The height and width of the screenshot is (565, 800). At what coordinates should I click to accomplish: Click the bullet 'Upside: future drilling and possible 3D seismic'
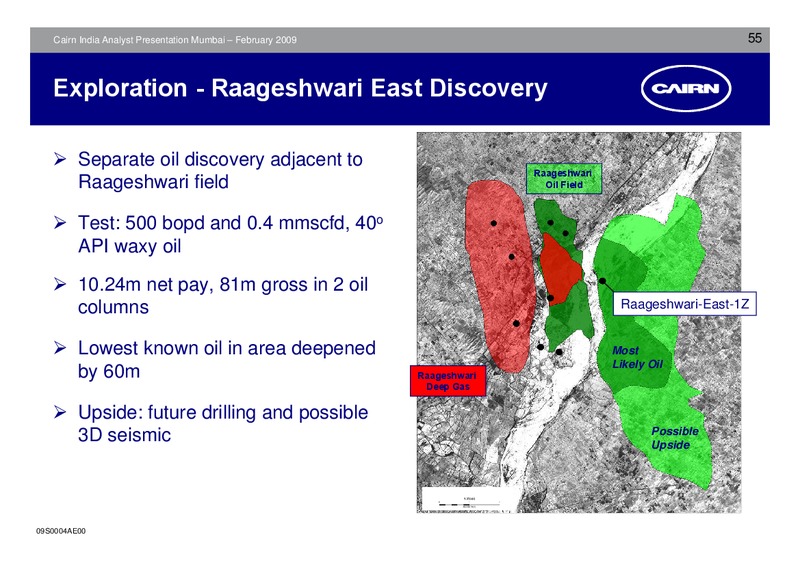point(223,423)
